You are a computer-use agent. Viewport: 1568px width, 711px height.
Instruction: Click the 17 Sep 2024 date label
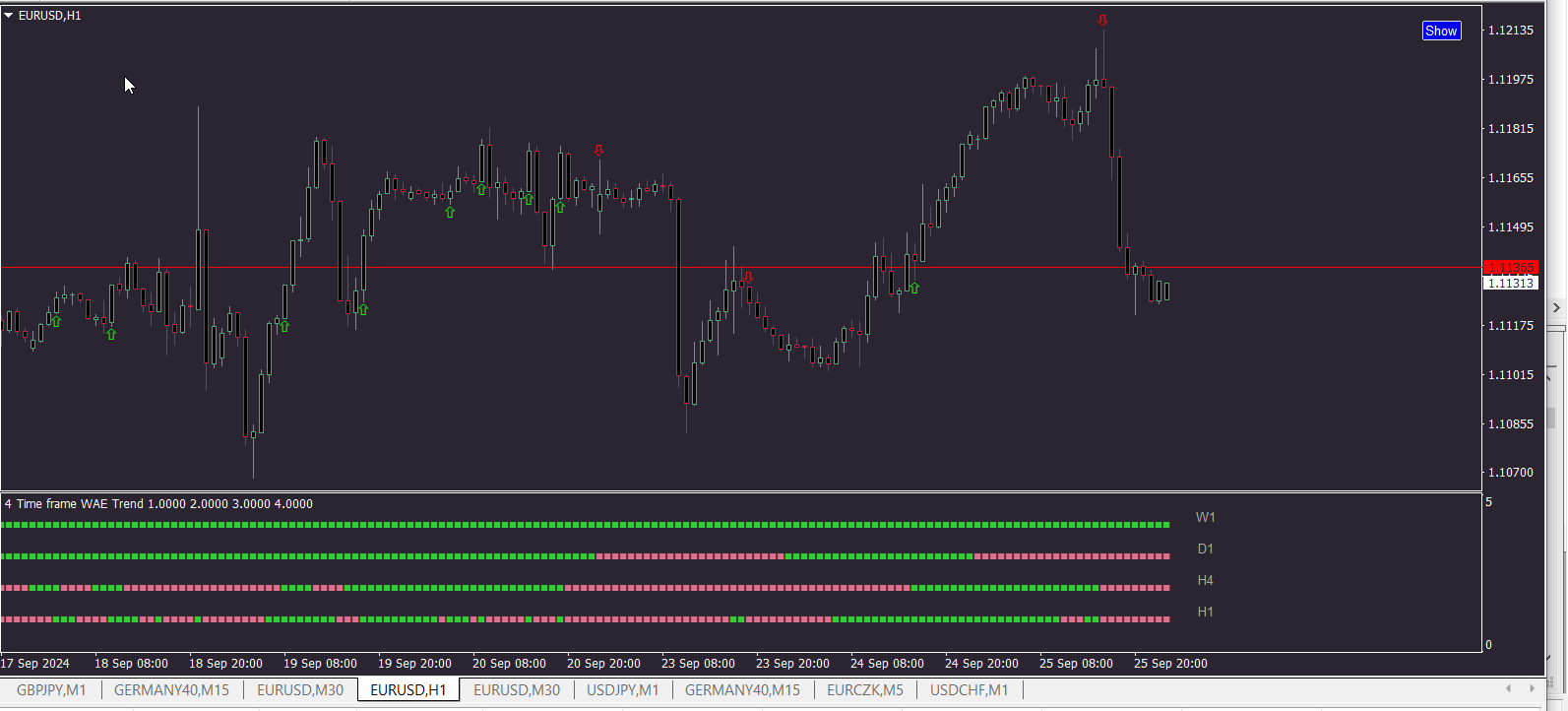click(35, 664)
